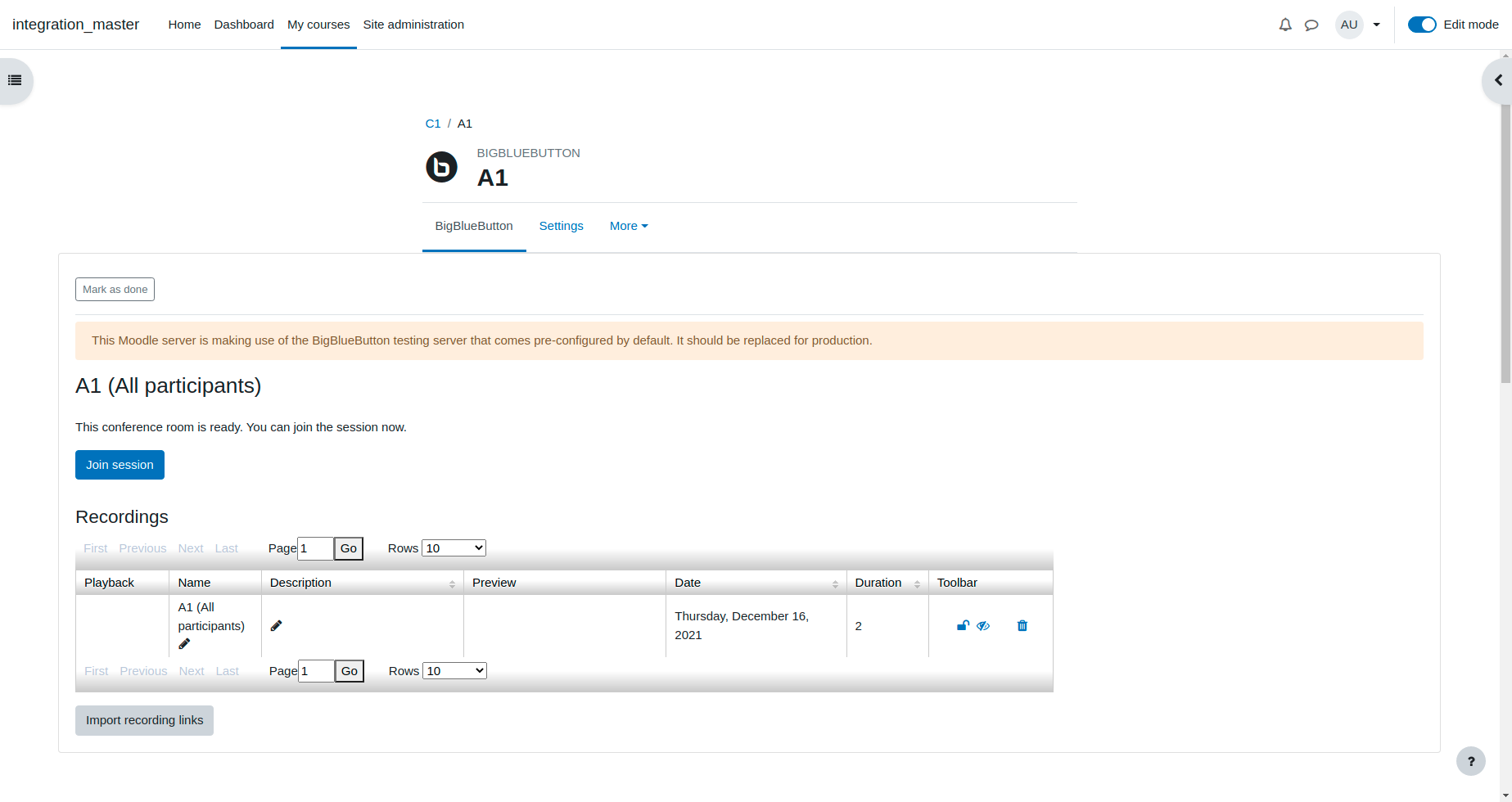Switch to the Settings tab

(x=562, y=226)
